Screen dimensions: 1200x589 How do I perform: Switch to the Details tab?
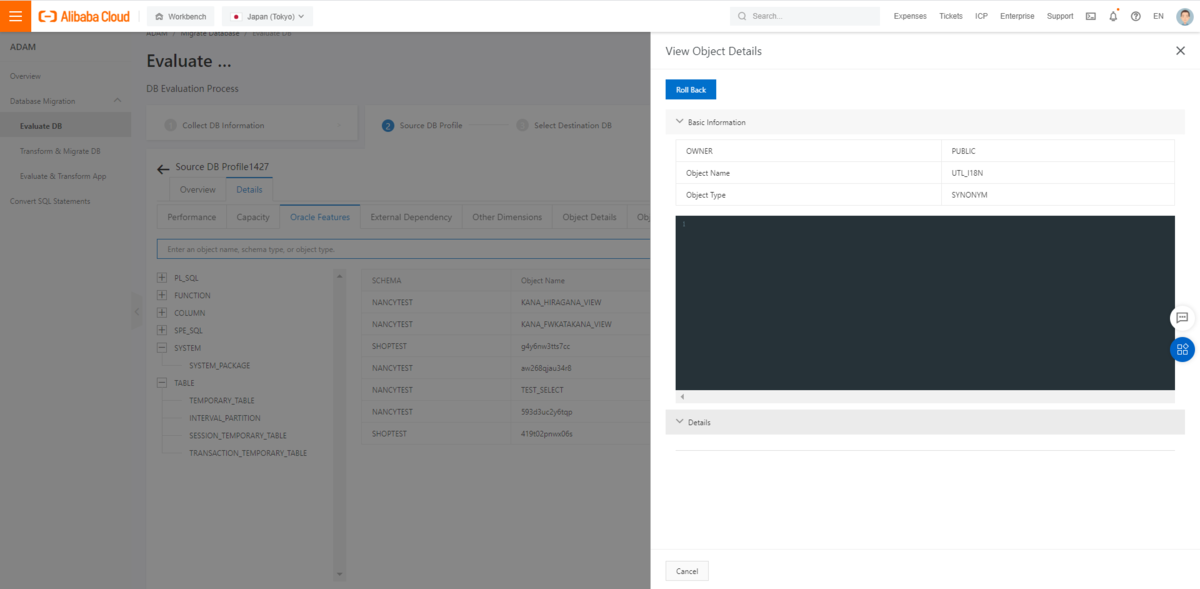pyautogui.click(x=249, y=189)
